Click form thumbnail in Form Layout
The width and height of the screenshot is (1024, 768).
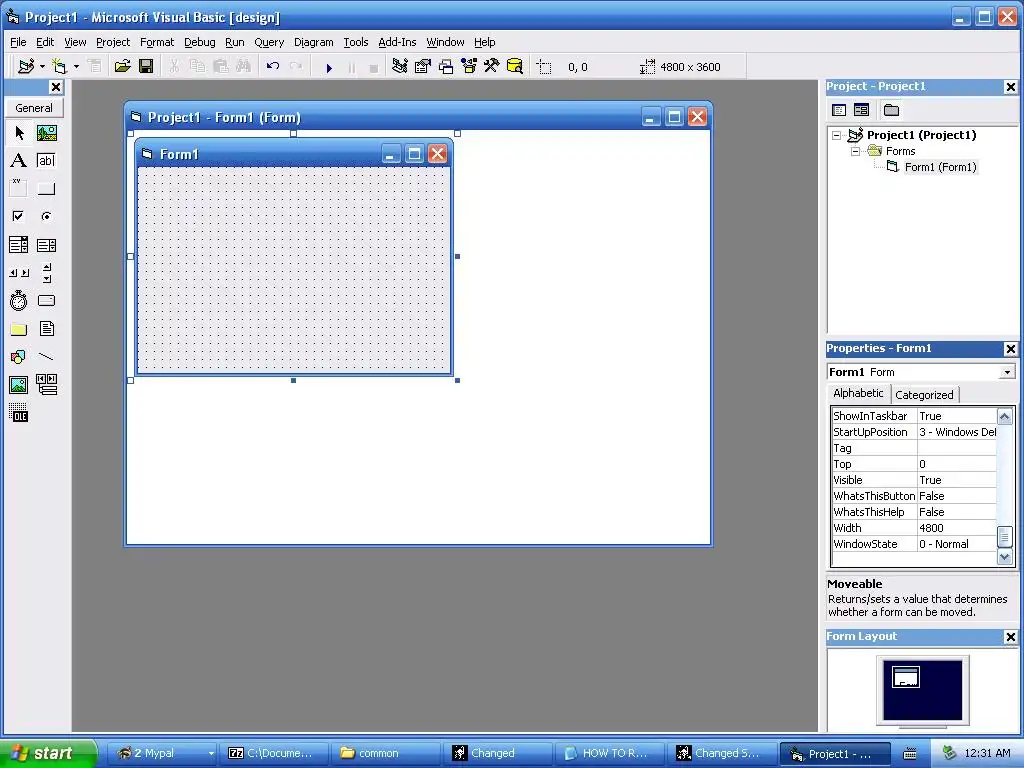pyautogui.click(x=906, y=677)
